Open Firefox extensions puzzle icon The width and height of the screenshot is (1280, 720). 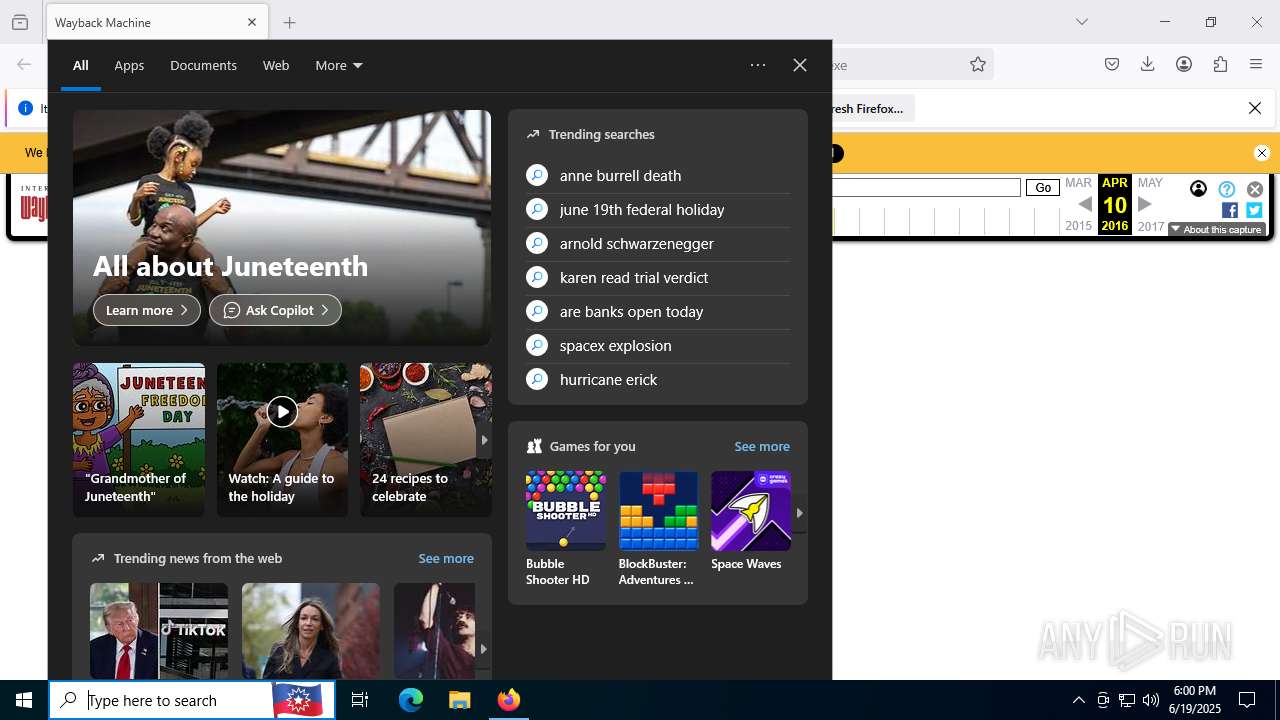point(1220,64)
